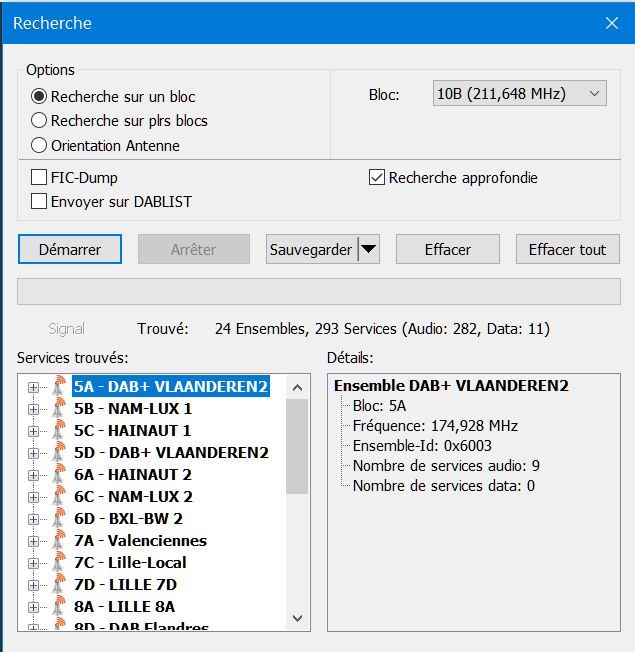Expand the 6C - NAM-LUX 2 node
Screen dimensions: 635x652
[x=33, y=497]
